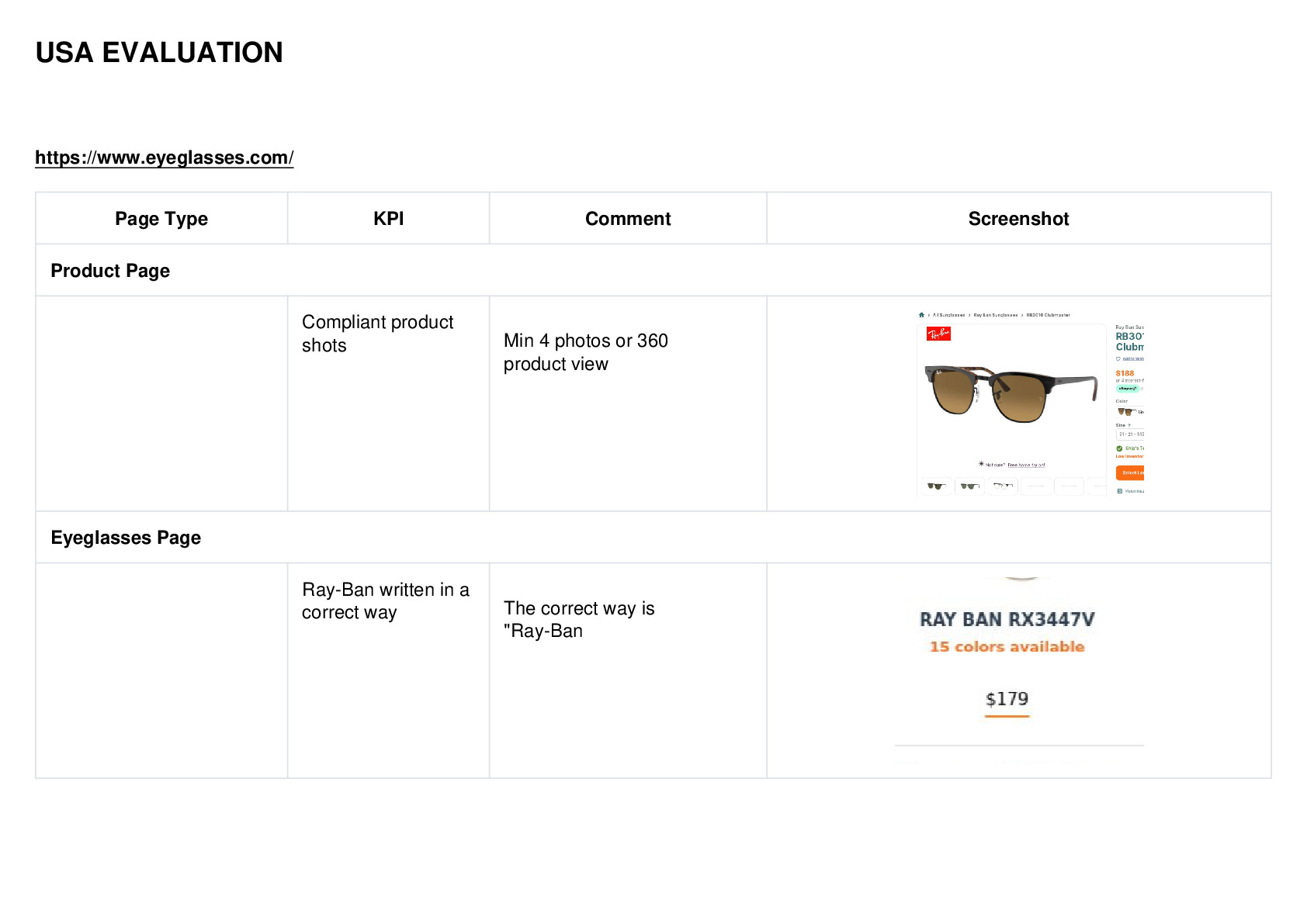
Task: Click the Eyeglasses Page section row
Action: click(x=653, y=538)
